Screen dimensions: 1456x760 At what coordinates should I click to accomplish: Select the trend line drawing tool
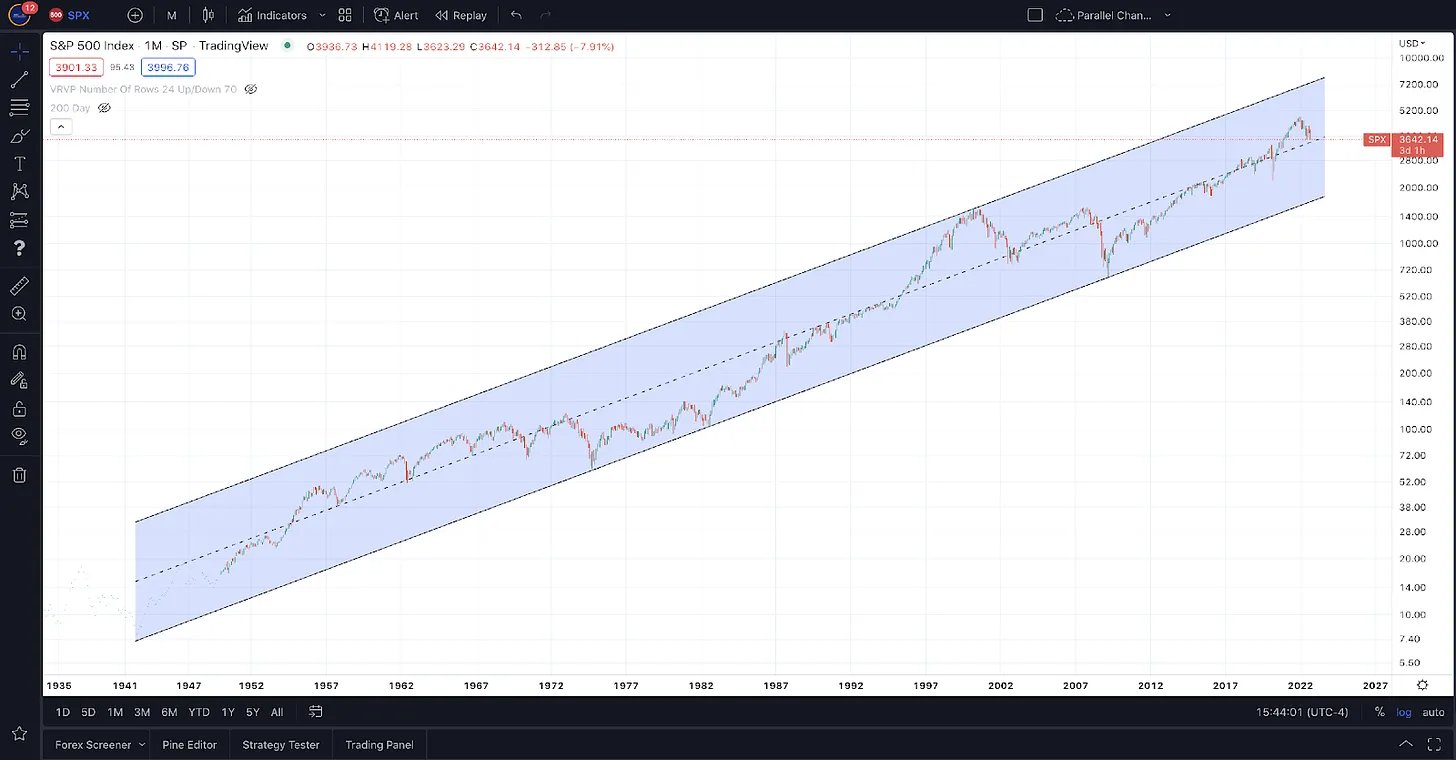19,79
